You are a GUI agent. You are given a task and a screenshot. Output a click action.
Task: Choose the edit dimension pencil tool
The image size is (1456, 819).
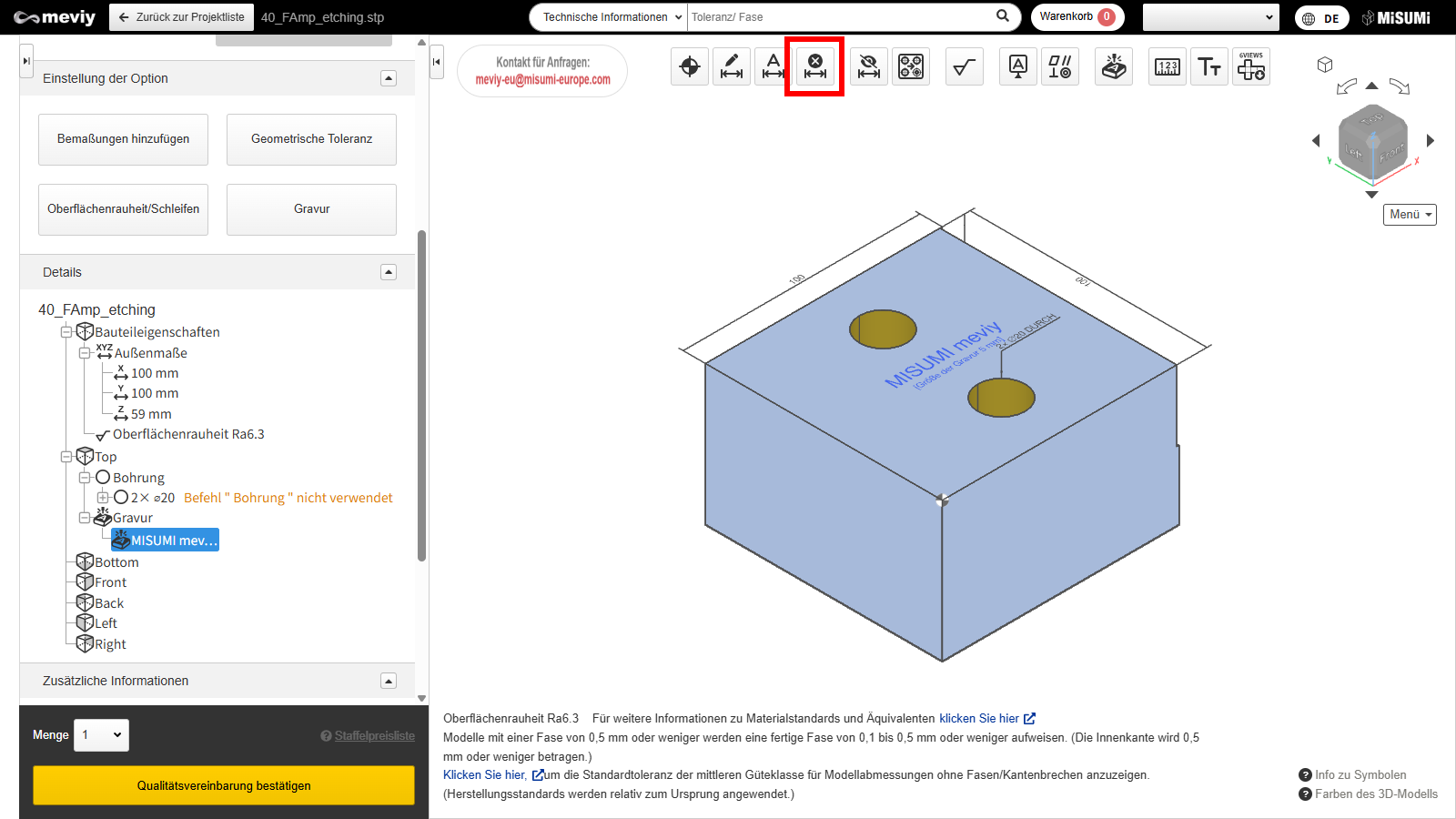pyautogui.click(x=732, y=66)
